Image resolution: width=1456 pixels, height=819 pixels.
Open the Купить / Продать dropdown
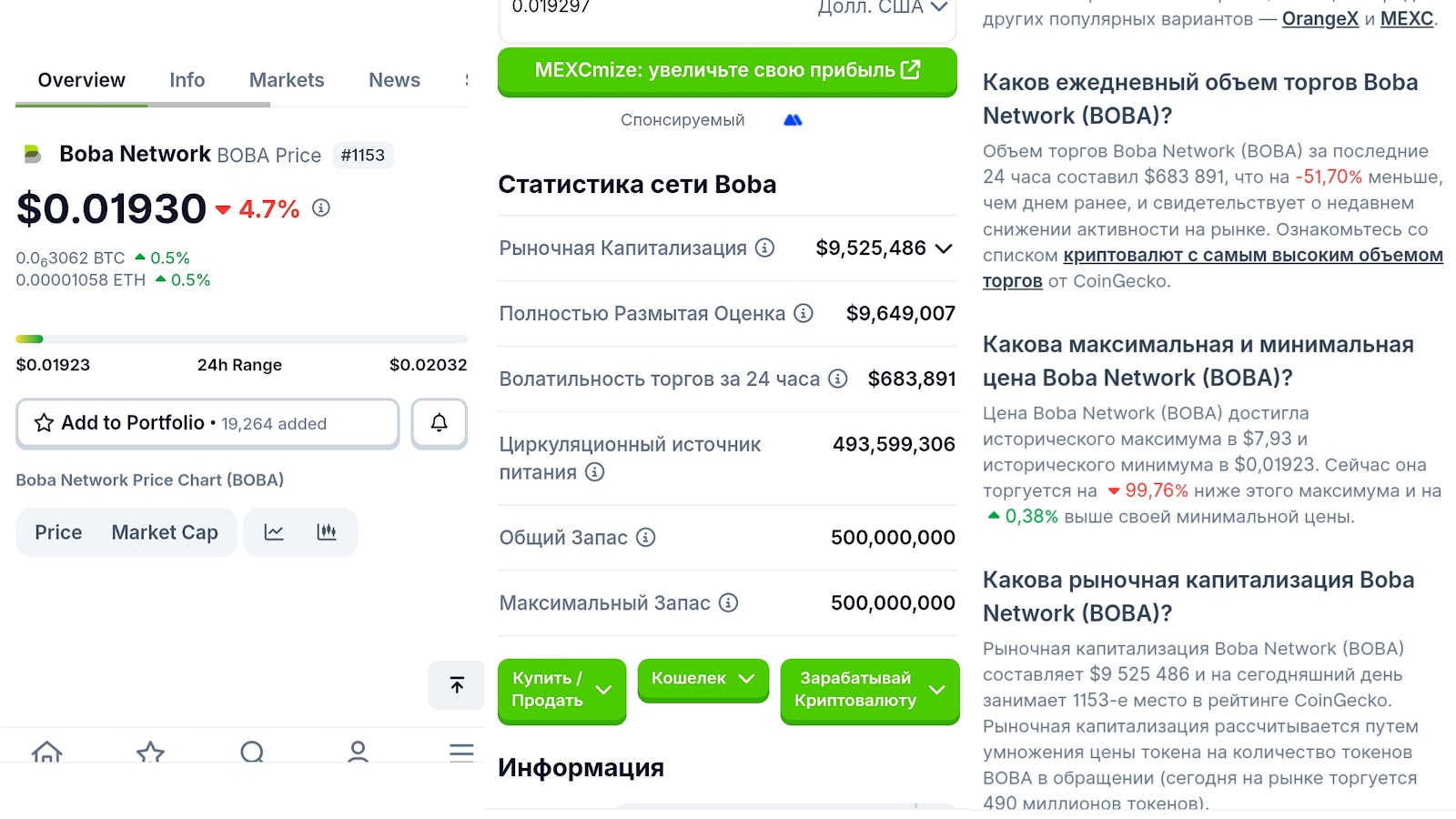561,690
